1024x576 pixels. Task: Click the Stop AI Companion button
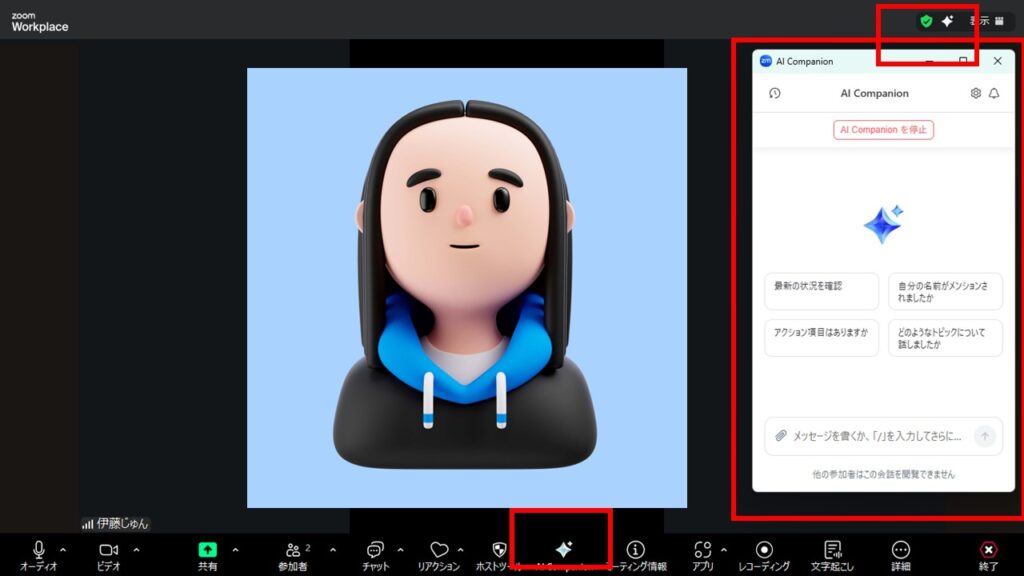point(883,130)
